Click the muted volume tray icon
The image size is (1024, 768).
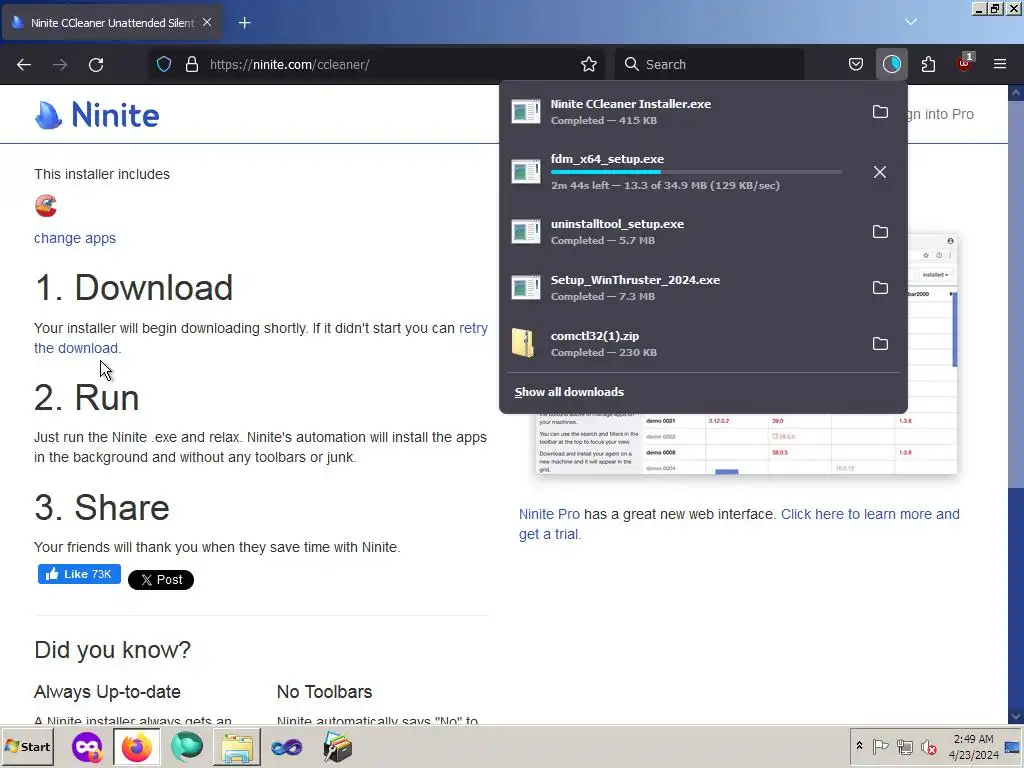point(928,746)
